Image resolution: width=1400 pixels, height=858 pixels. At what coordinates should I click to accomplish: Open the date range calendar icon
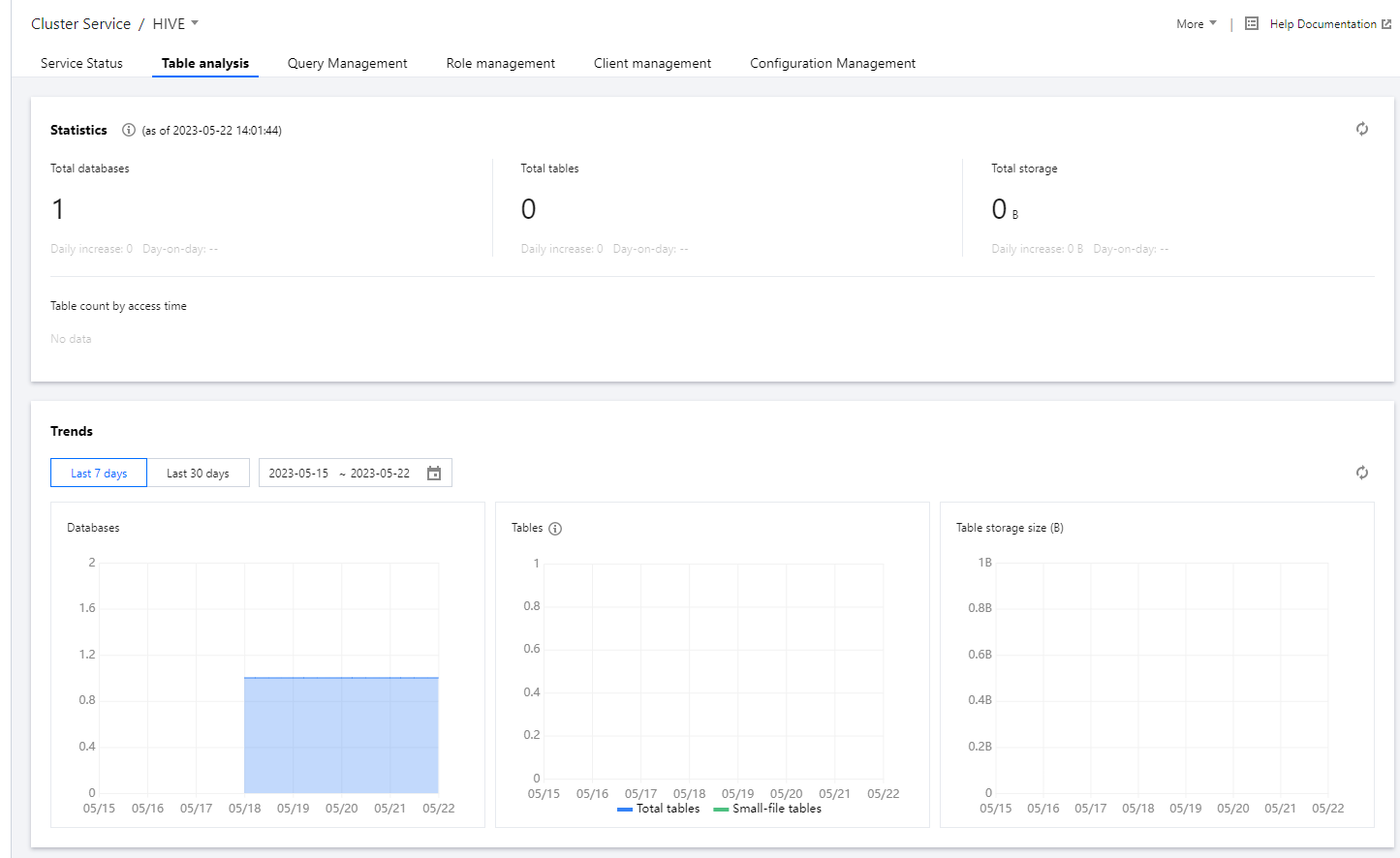[434, 474]
